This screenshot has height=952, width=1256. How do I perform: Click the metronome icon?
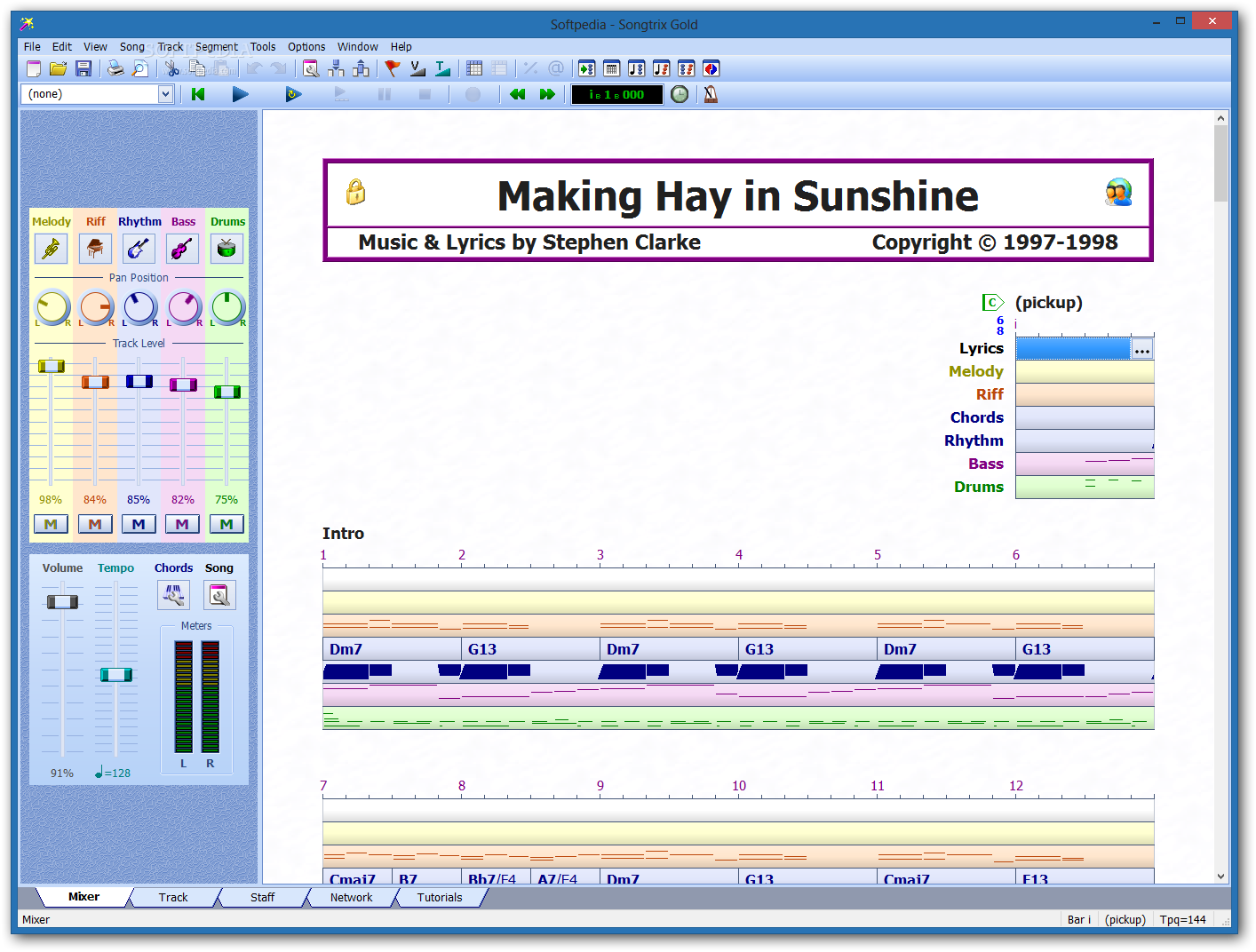pos(711,94)
